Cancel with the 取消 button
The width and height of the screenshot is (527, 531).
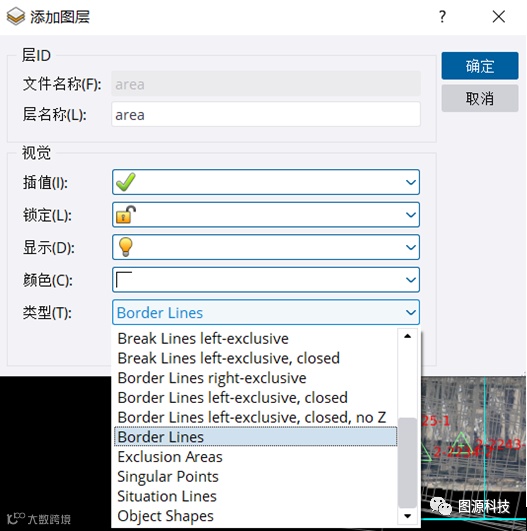tap(480, 98)
